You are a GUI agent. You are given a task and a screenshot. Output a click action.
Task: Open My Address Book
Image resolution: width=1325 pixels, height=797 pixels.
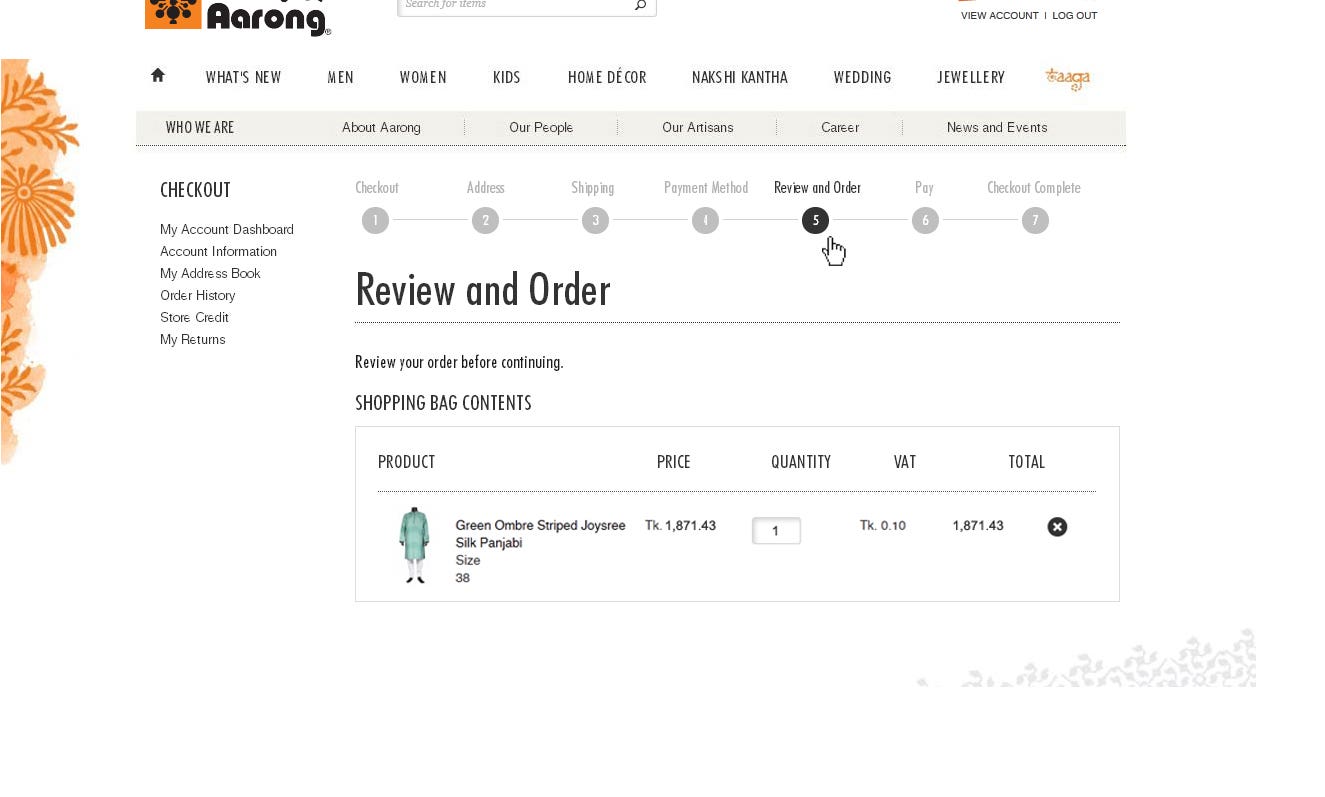point(210,274)
